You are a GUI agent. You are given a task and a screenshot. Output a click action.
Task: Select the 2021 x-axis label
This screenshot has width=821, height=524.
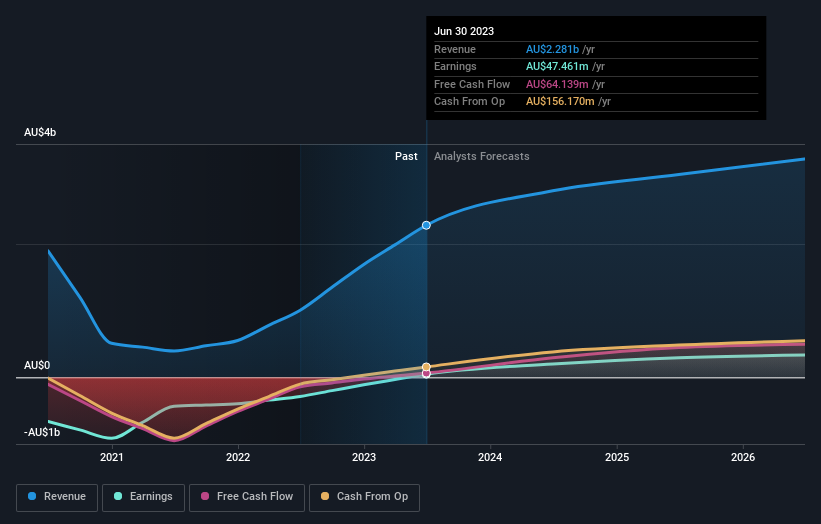coord(112,458)
